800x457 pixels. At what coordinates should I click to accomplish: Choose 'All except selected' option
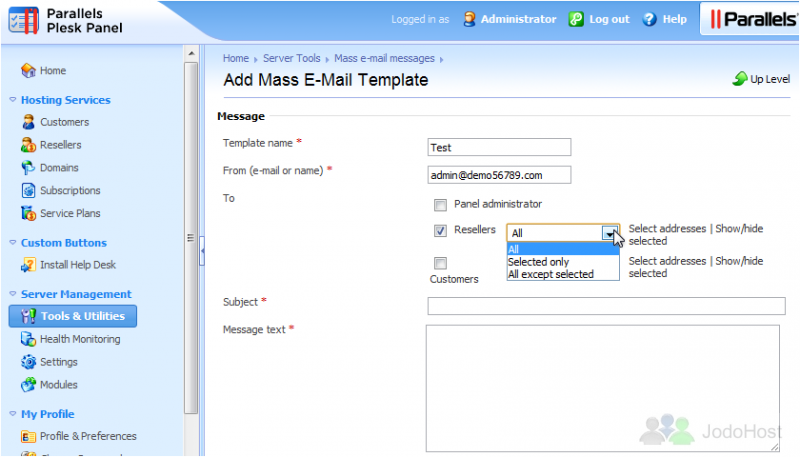pos(563,274)
